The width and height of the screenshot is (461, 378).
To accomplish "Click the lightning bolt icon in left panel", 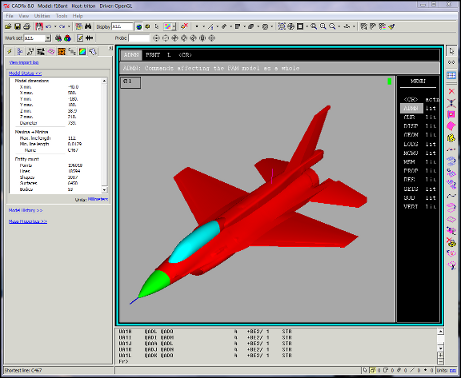I will 10,51.
